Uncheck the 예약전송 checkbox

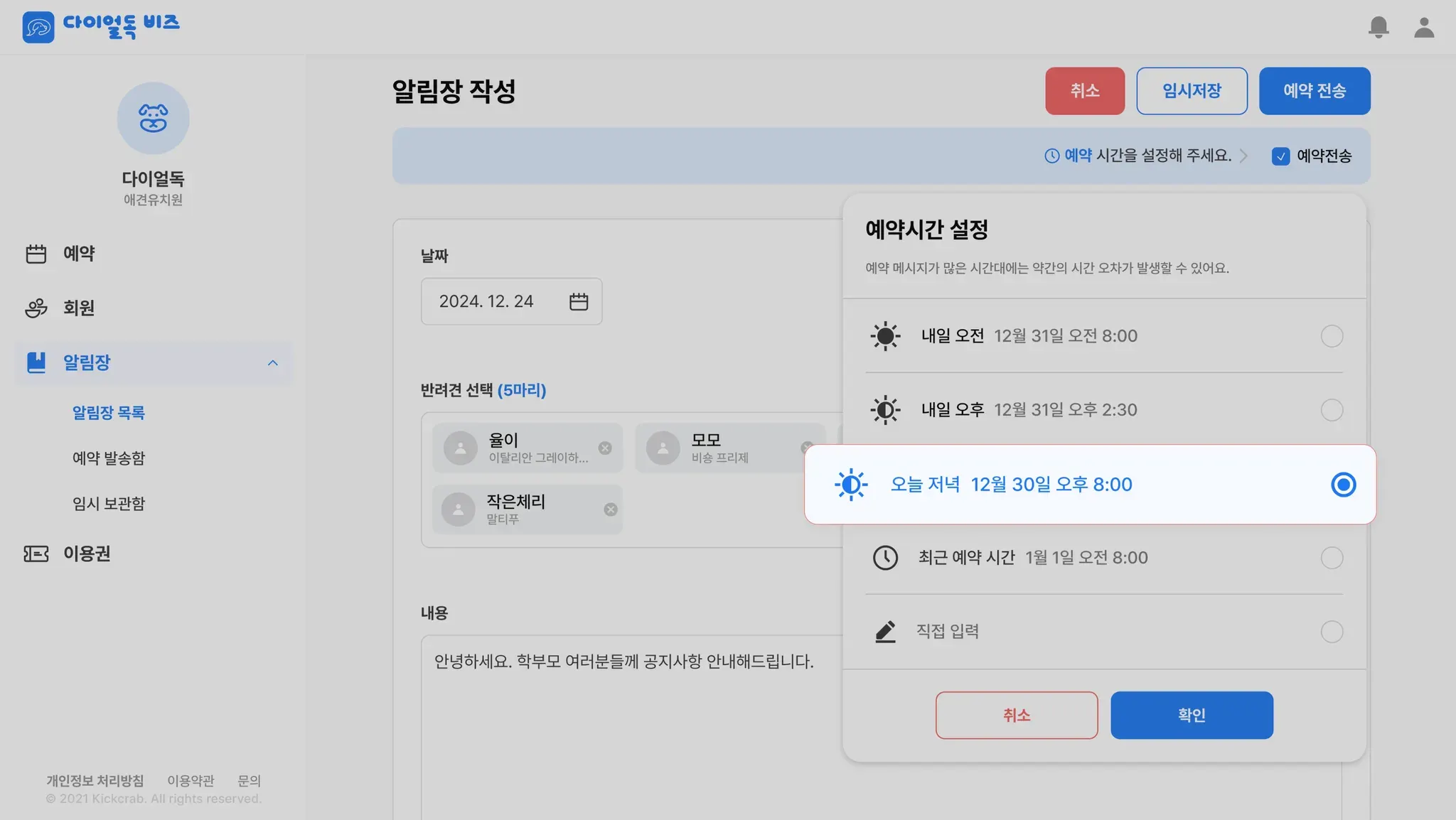[1280, 156]
